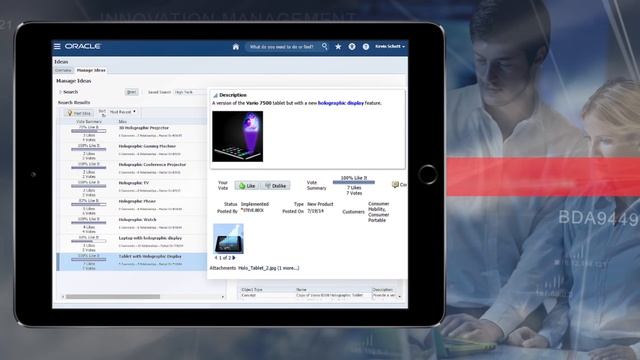This screenshot has height=360, width=640.
Task: Go to the Home icon
Action: (236, 47)
